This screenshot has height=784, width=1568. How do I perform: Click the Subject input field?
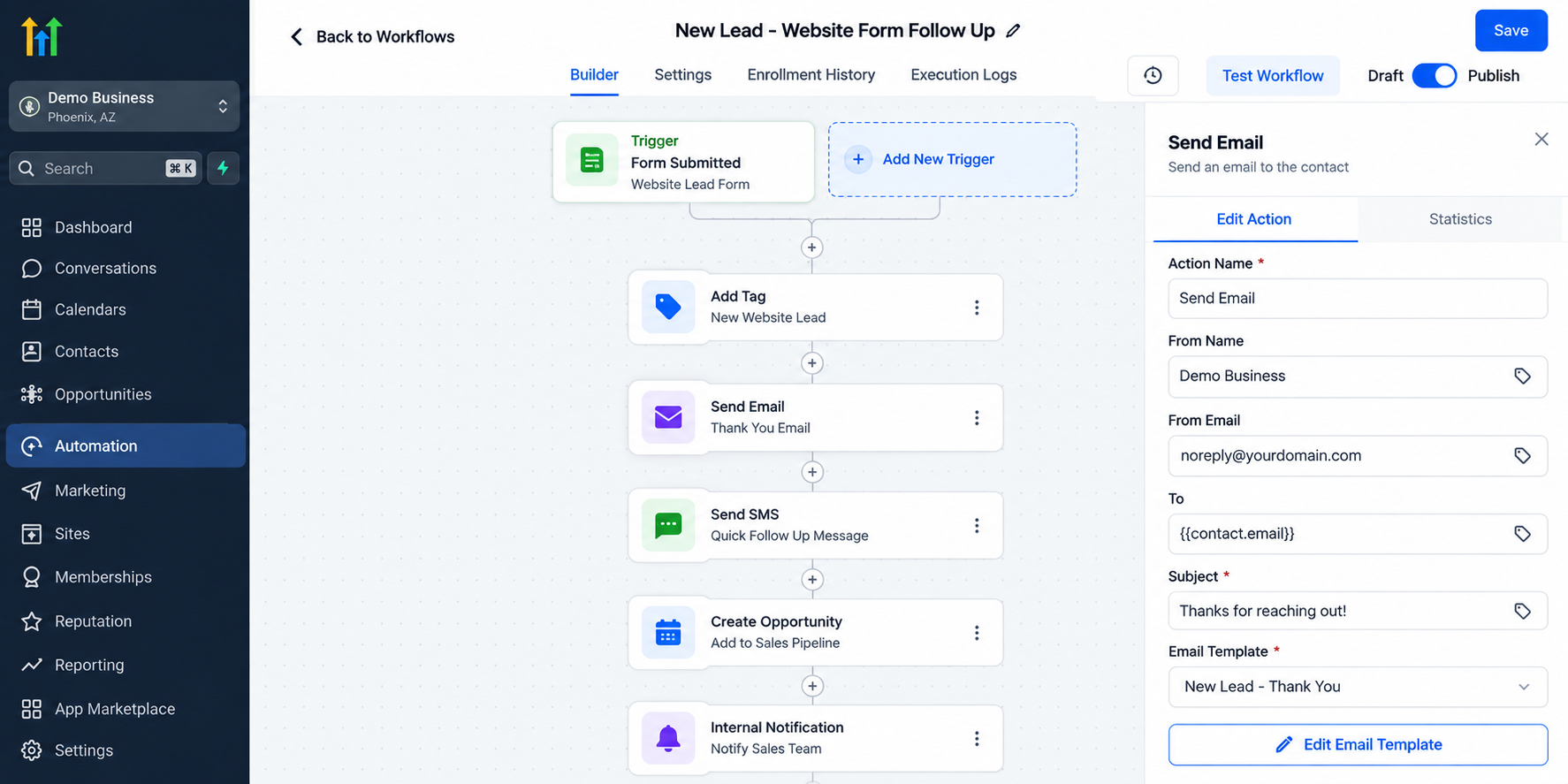coord(1358,612)
